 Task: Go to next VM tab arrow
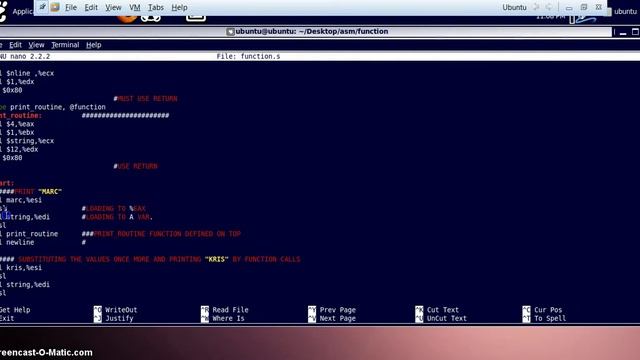(549, 7)
